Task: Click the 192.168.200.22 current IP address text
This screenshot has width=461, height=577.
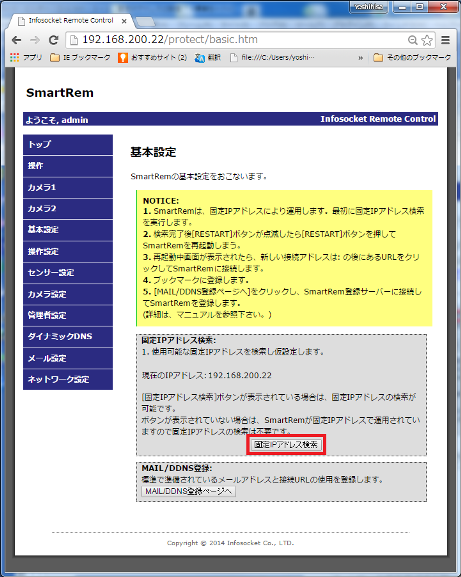Action: [240, 375]
